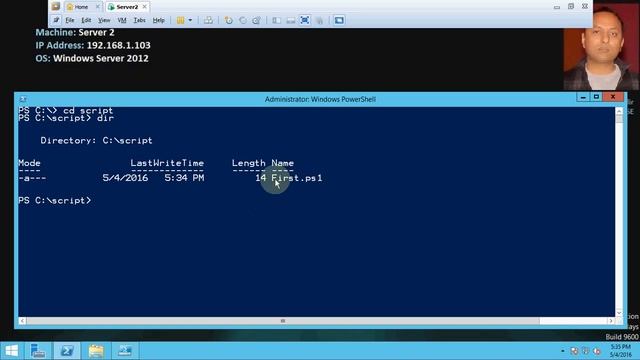Close the PowerShell window

[x=613, y=97]
